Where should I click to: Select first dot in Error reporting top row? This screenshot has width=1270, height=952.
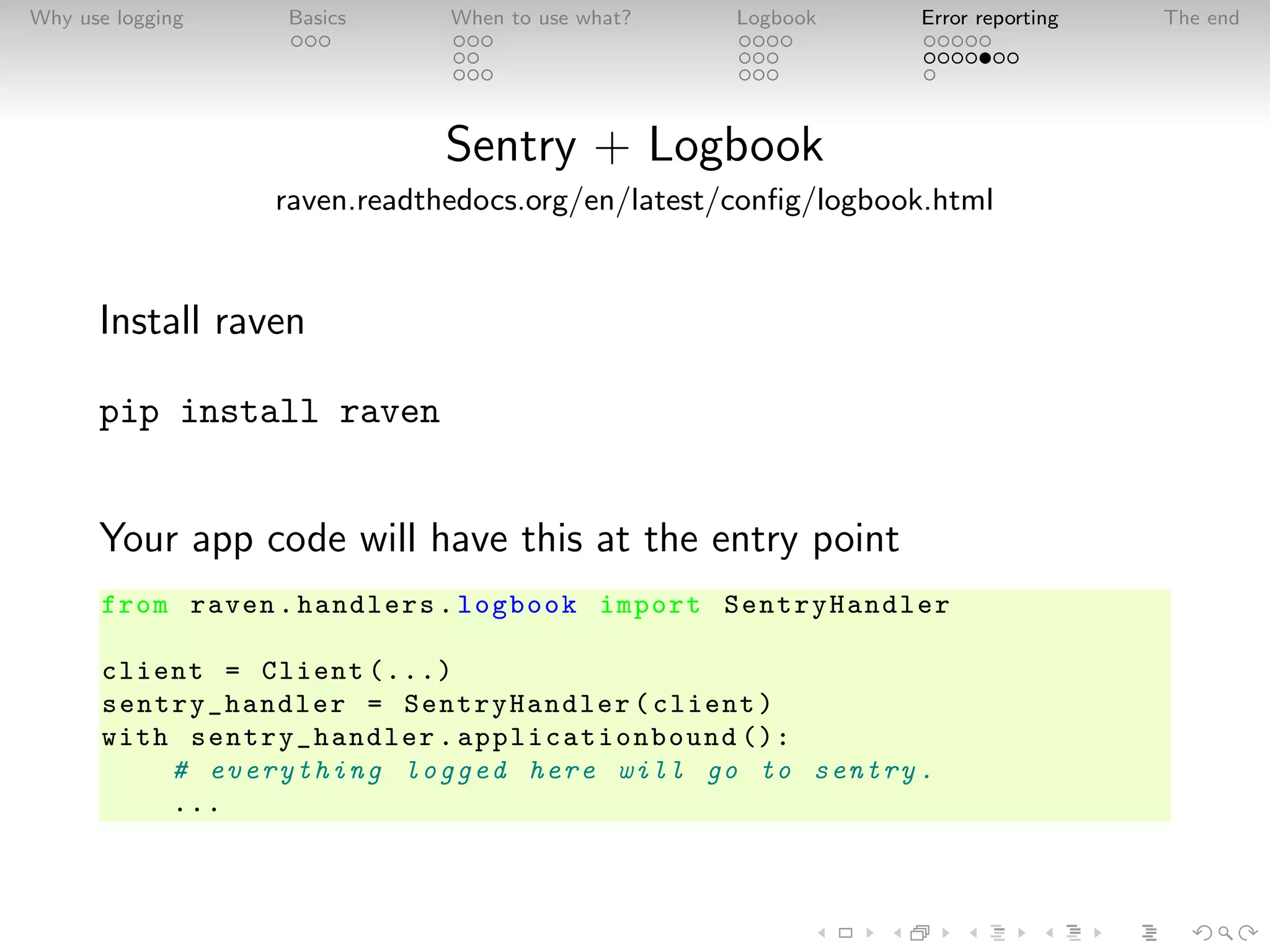930,42
